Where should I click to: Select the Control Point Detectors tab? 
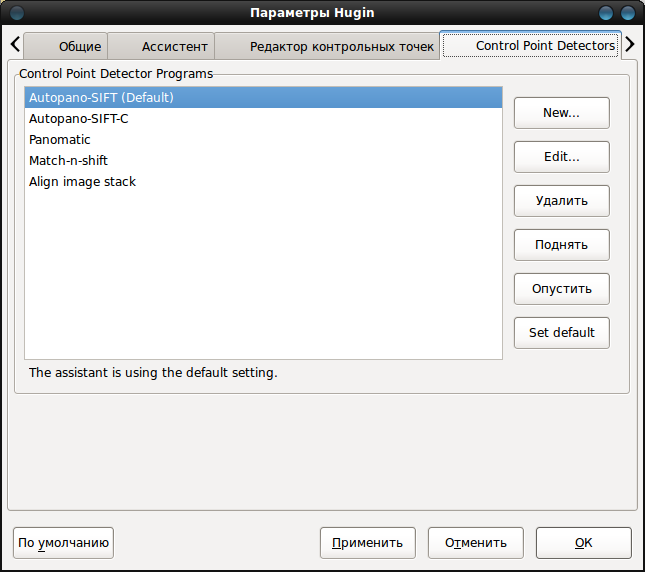coord(530,45)
